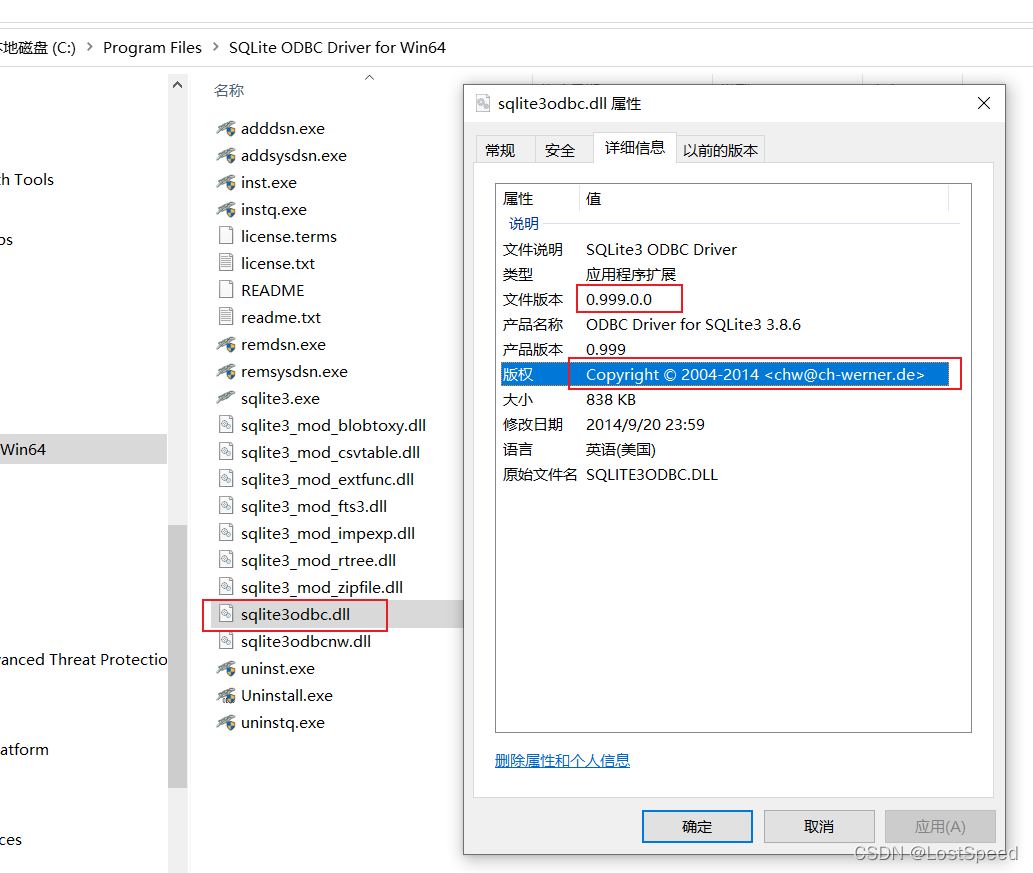
Task: Close the sqlite3odbc.dll properties dialog
Action: tap(984, 103)
